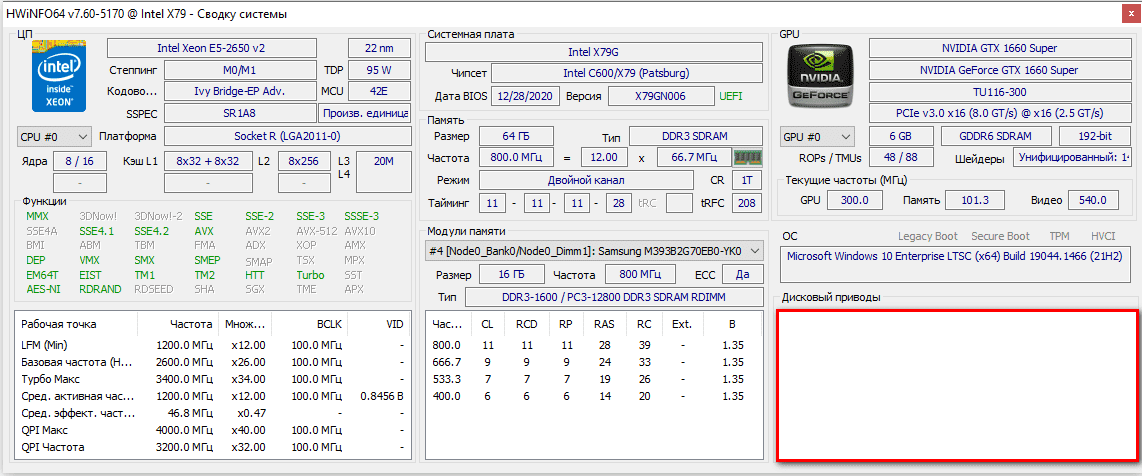Click the timing value 28 field
Viewport: 1142px width, 476px height.
pos(618,203)
